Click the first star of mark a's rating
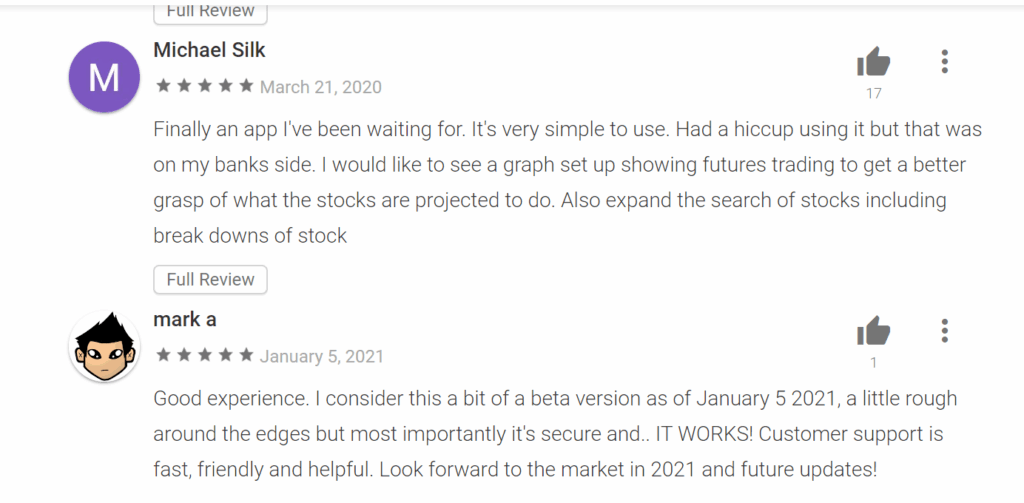 pos(163,356)
